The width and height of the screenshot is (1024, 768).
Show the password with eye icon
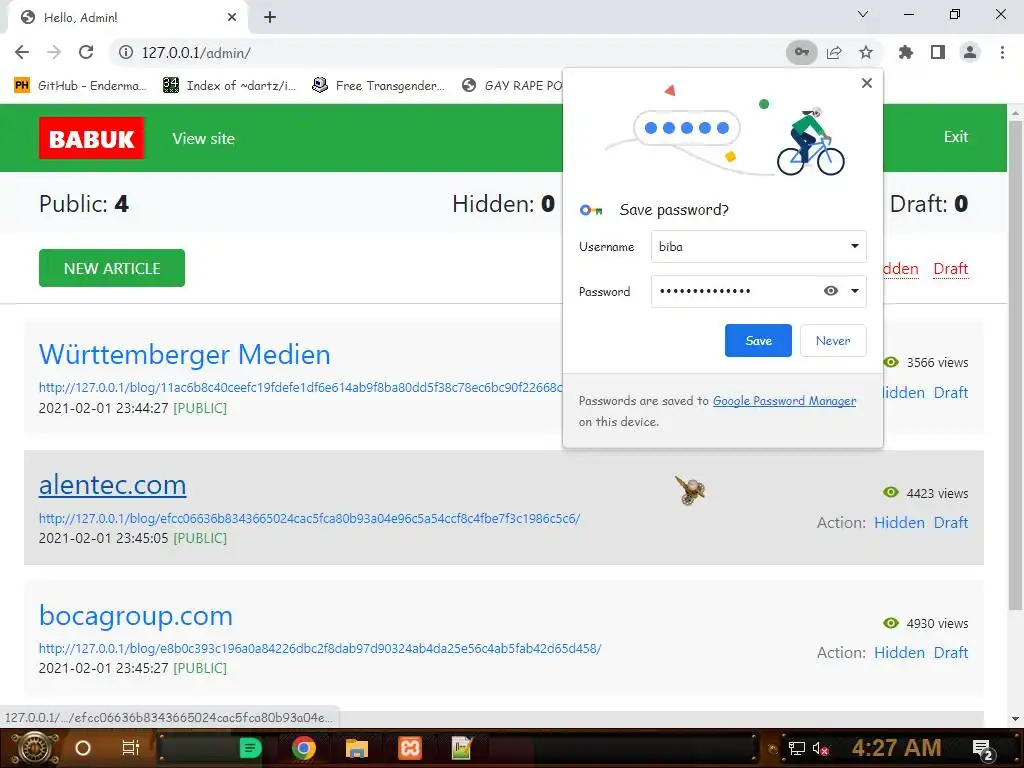[x=830, y=291]
